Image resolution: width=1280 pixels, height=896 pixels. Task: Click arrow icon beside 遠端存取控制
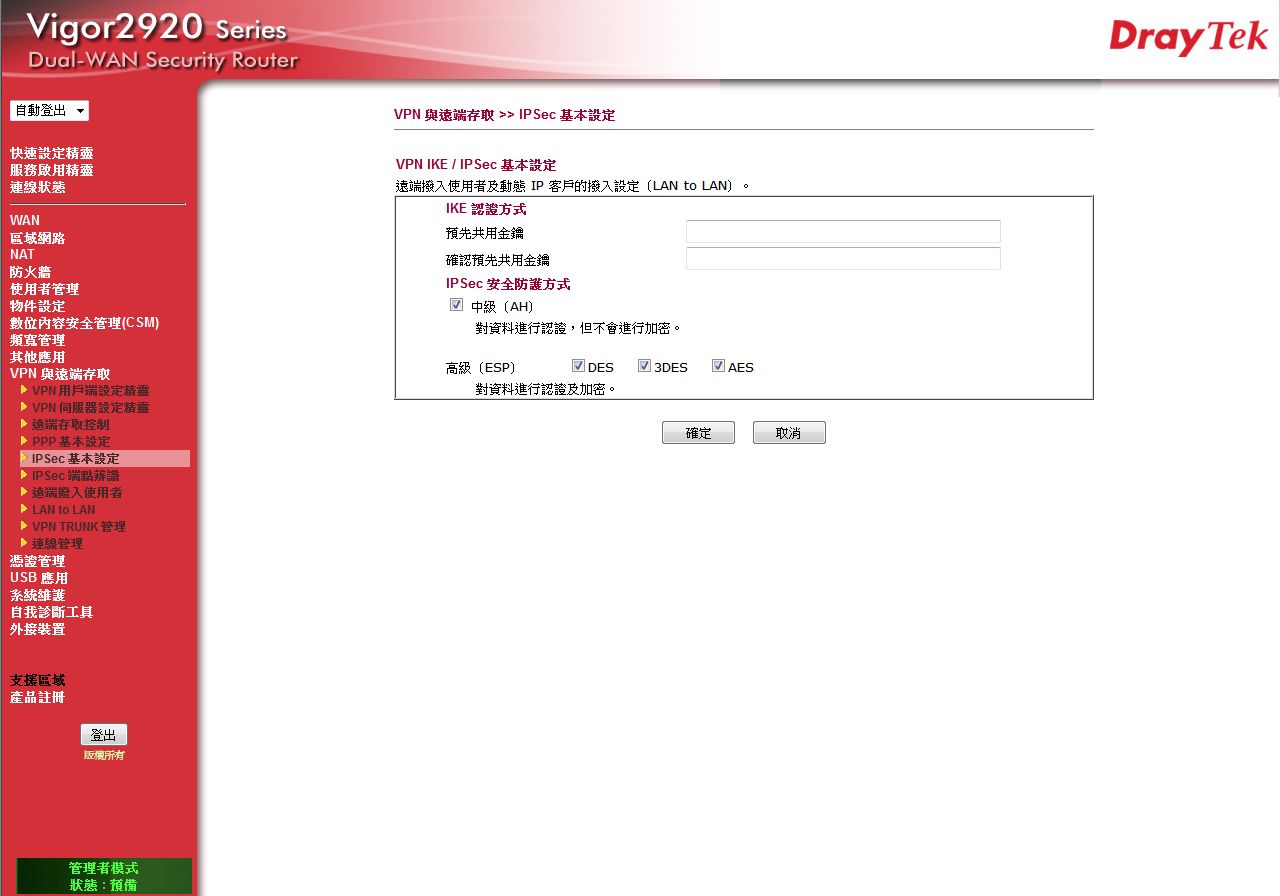click(24, 424)
